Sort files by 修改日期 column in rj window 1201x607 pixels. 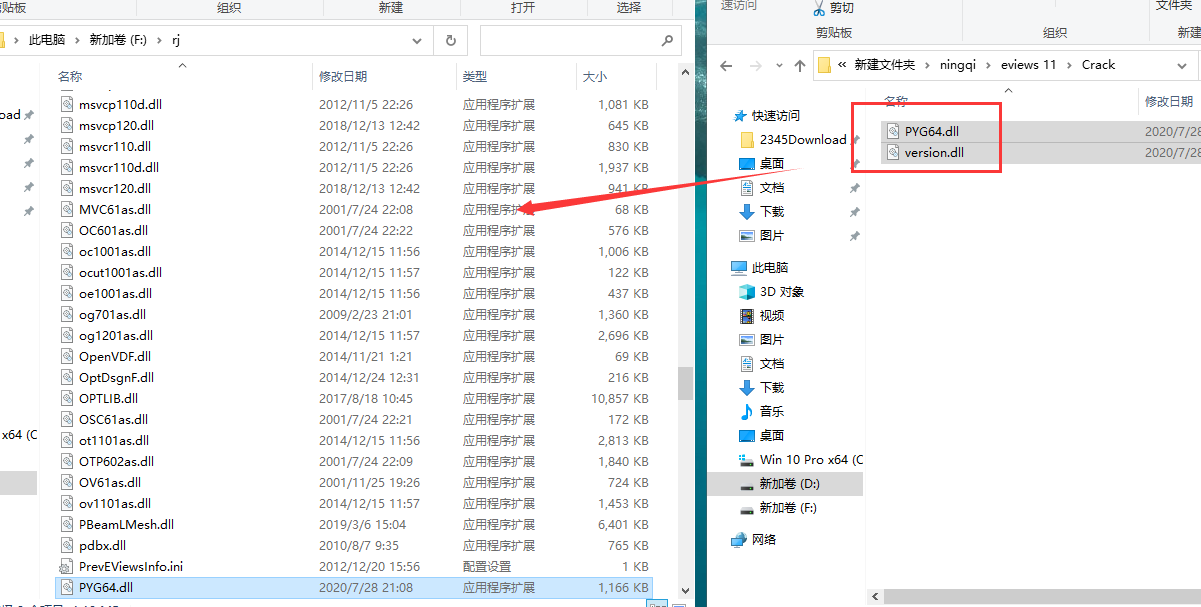343,77
